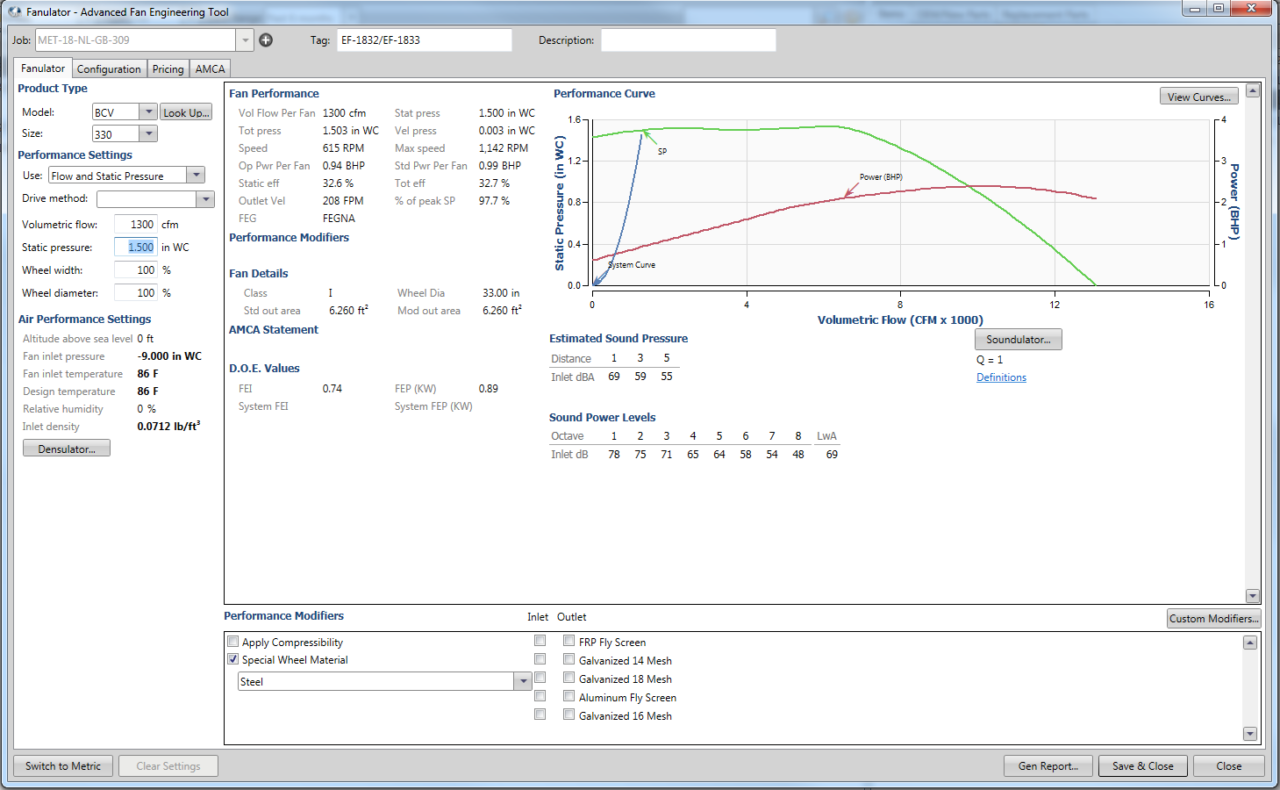This screenshot has width=1280, height=790.
Task: Enable the Apply Compressibility checkbox
Action: pyautogui.click(x=233, y=641)
